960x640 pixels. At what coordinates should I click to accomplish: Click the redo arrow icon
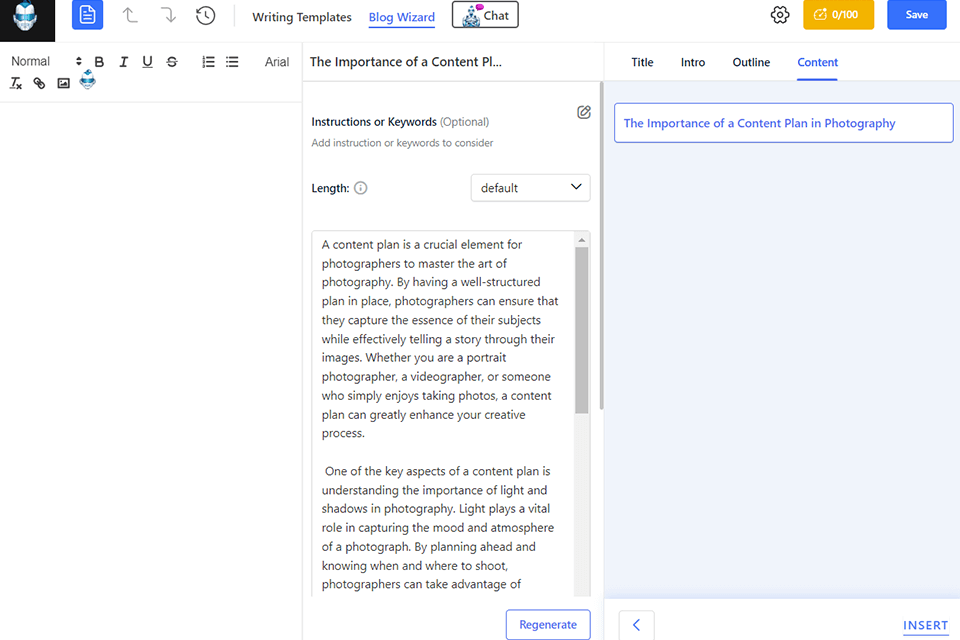tap(168, 15)
